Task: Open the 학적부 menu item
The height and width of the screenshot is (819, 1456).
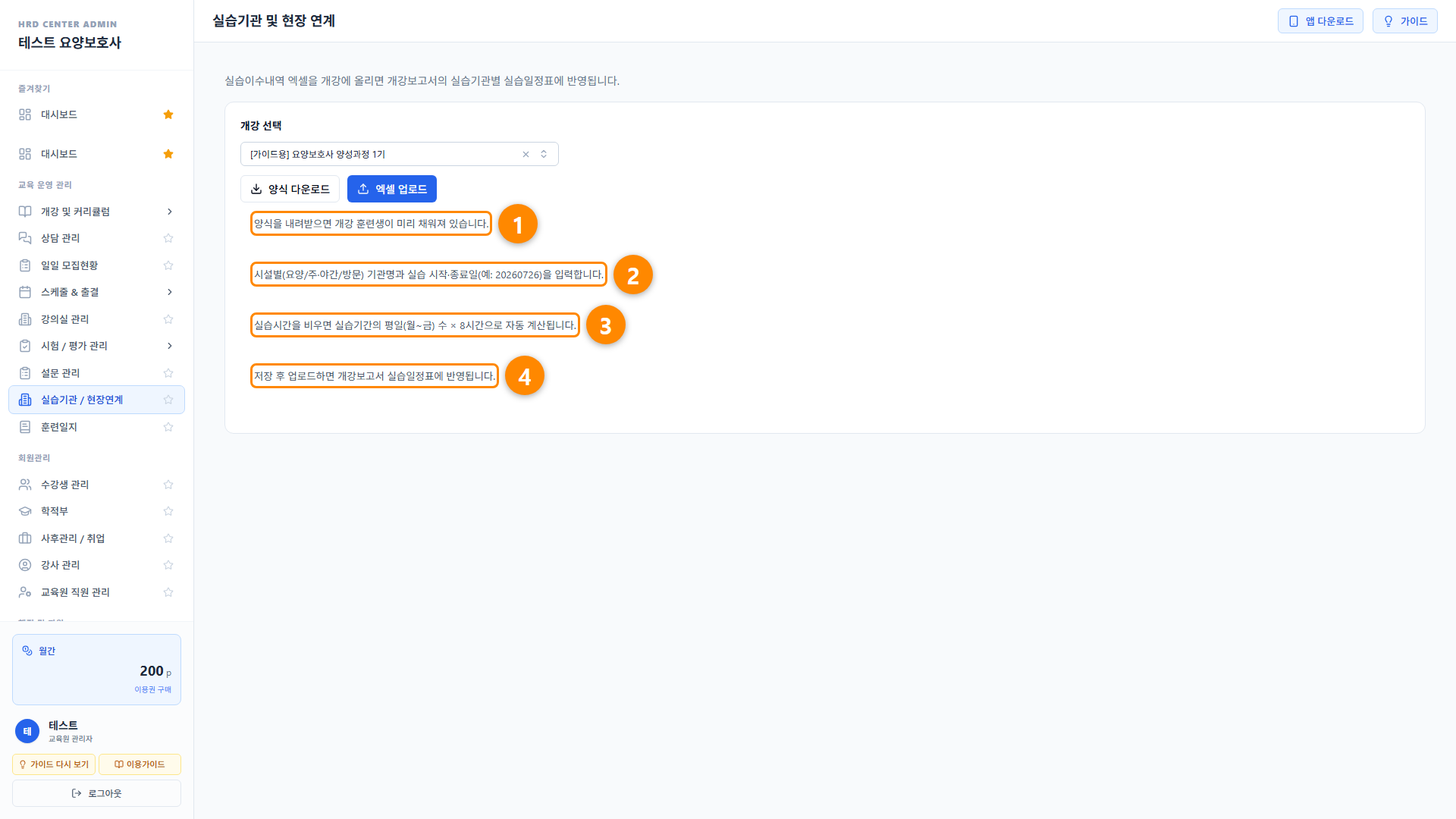Action: click(96, 511)
